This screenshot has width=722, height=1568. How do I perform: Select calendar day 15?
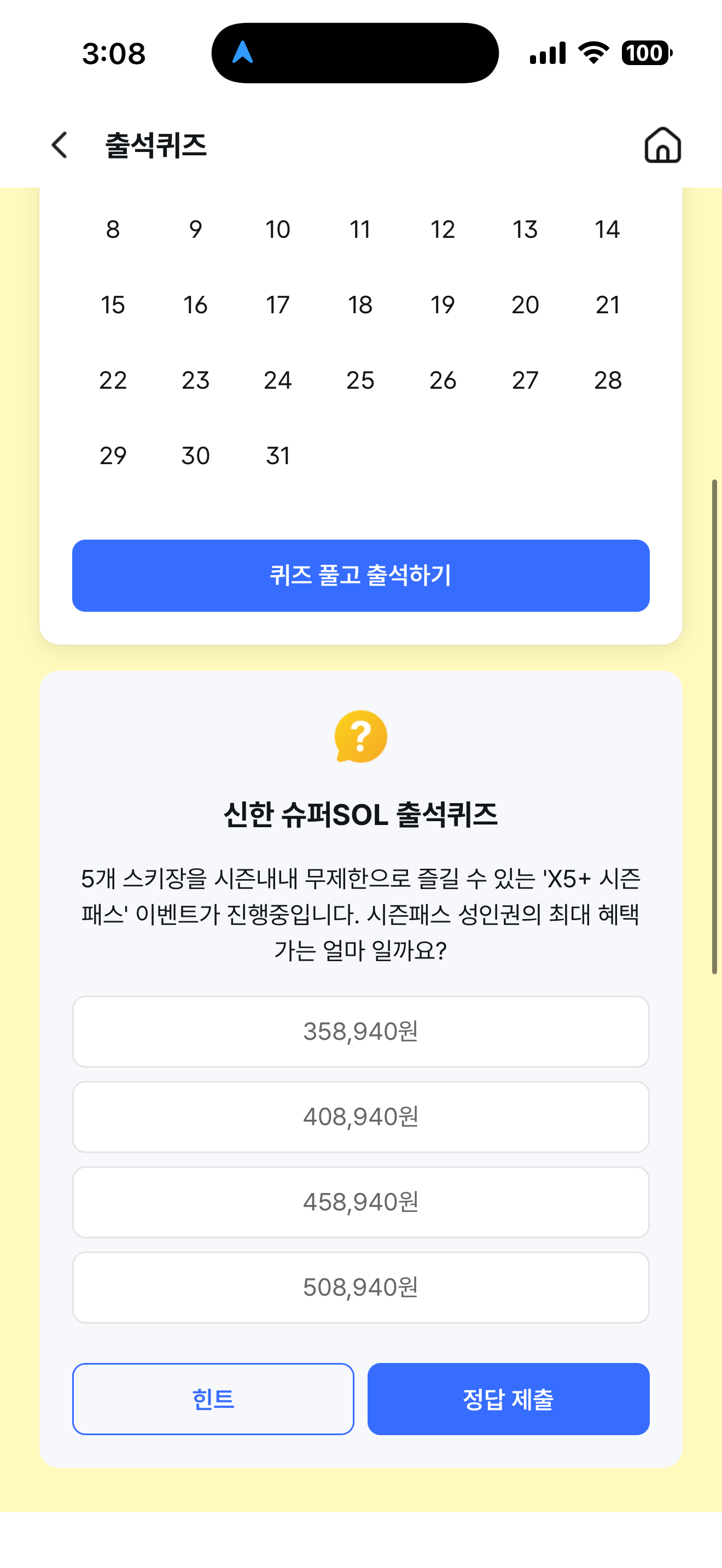click(113, 305)
